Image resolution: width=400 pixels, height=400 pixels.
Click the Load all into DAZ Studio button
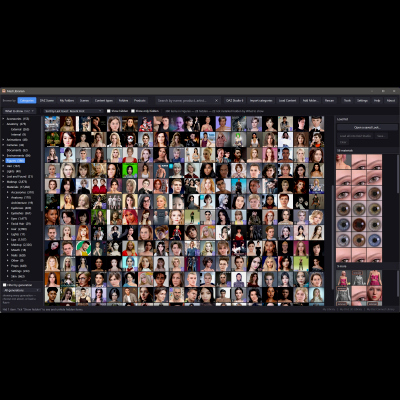click(x=355, y=136)
